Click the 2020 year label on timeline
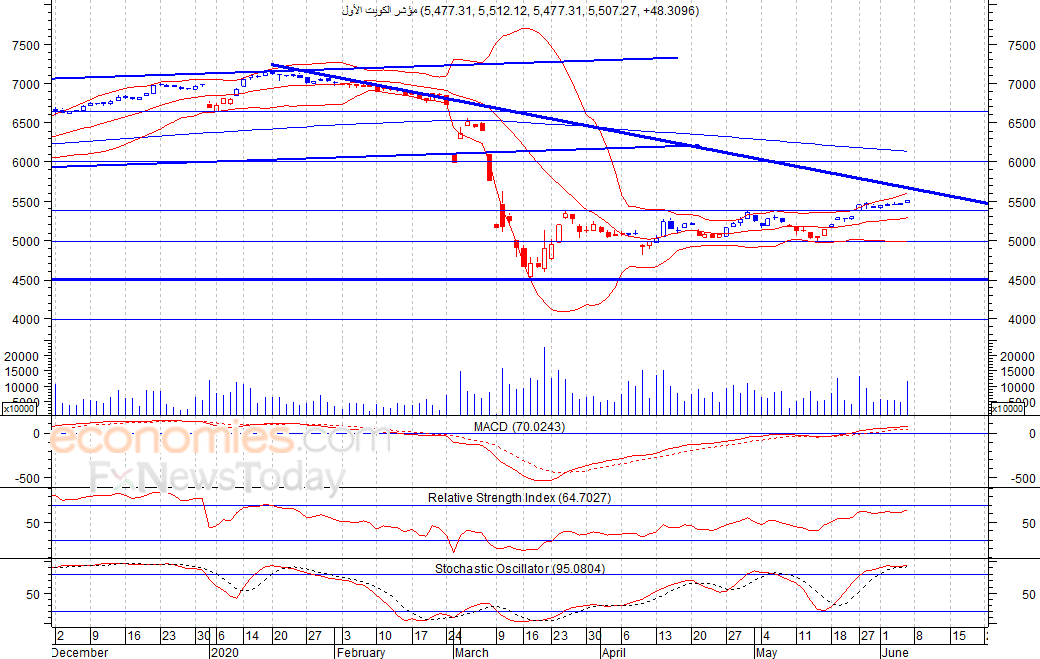The image size is (1040, 659). (224, 652)
